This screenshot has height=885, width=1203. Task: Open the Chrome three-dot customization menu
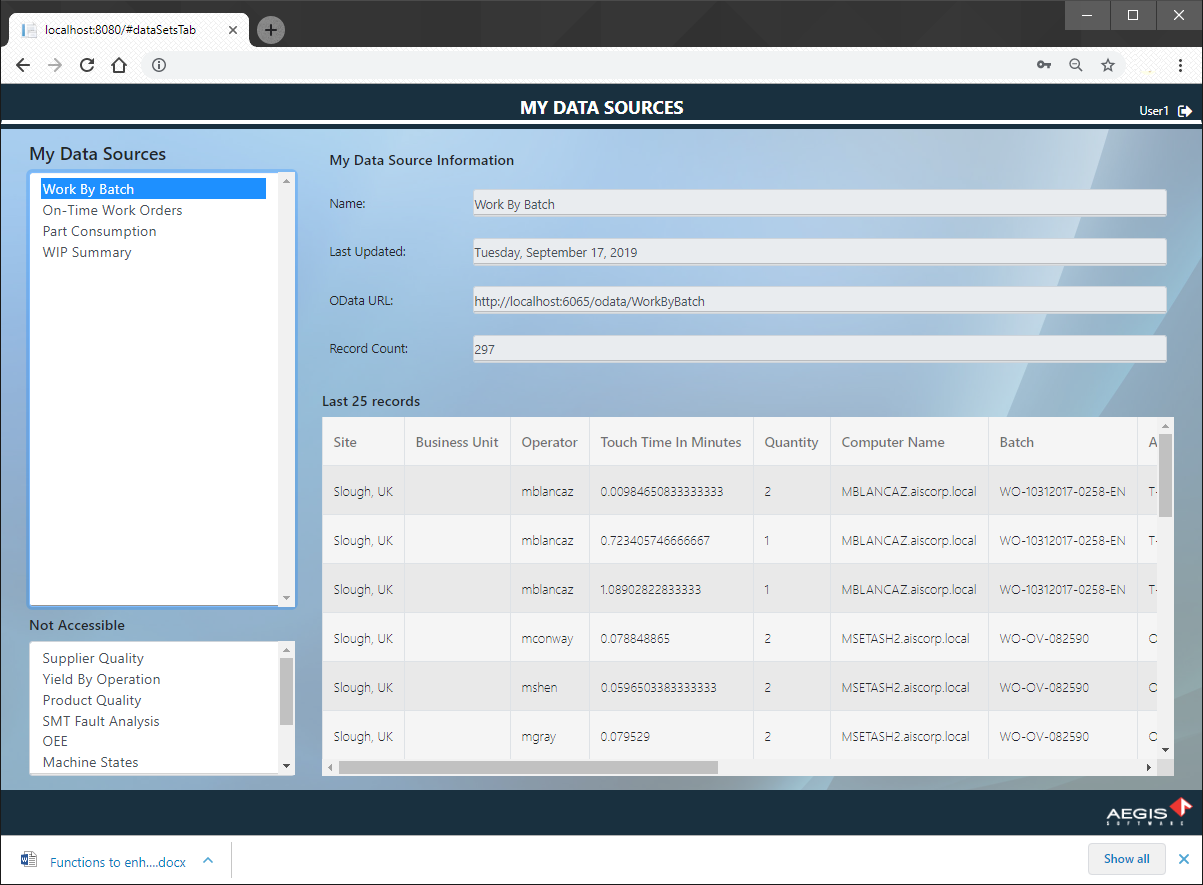pos(1181,64)
